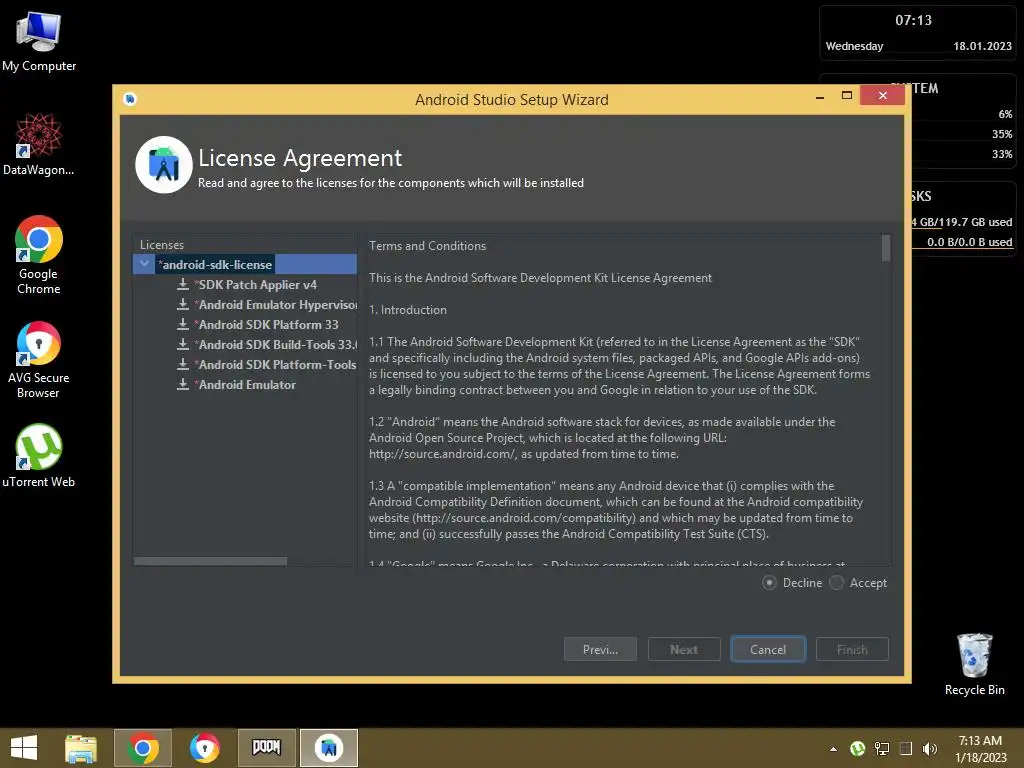Open network tray icon
Image resolution: width=1024 pixels, height=768 pixels.
point(882,748)
